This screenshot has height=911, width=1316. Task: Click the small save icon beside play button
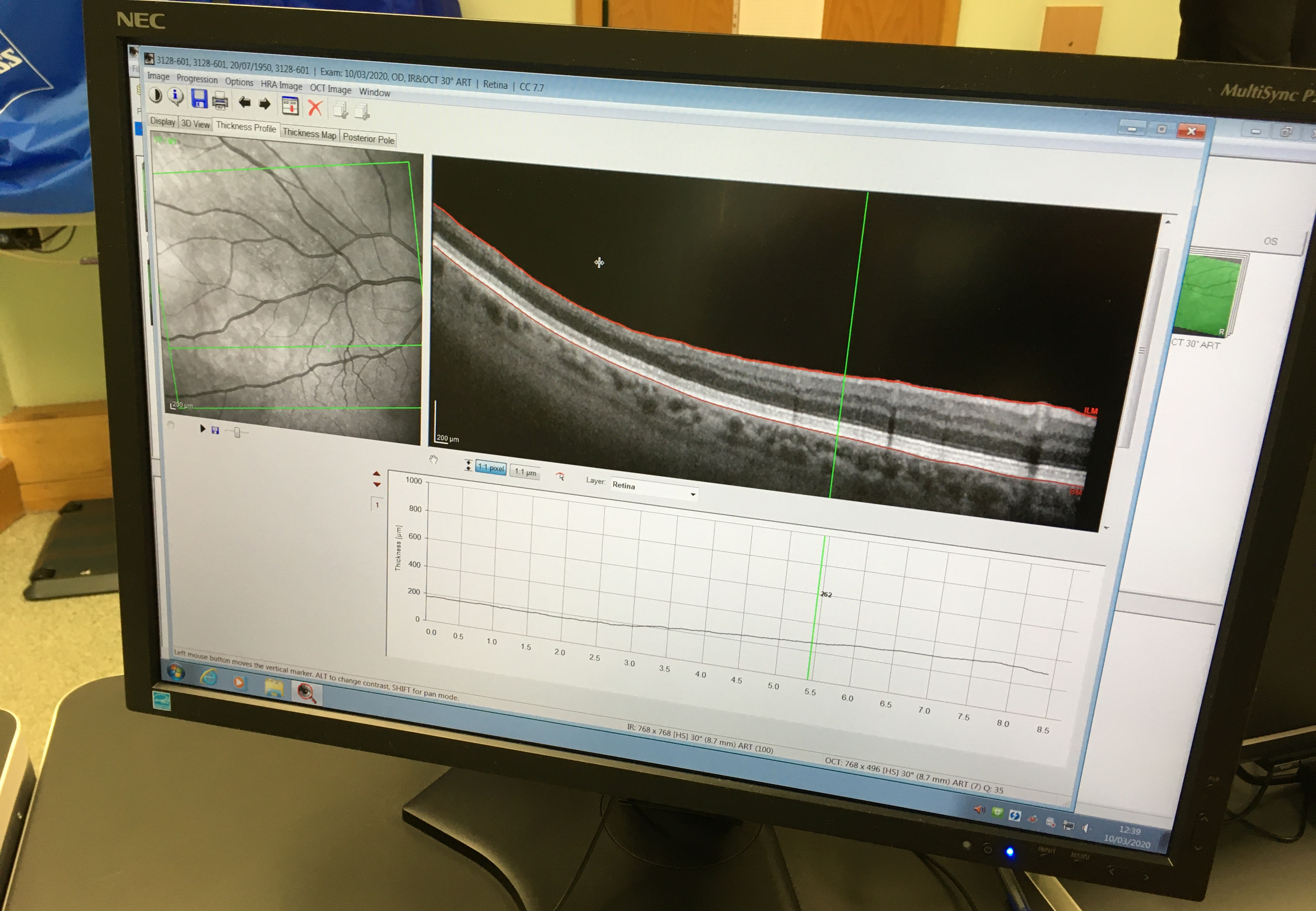(x=215, y=431)
